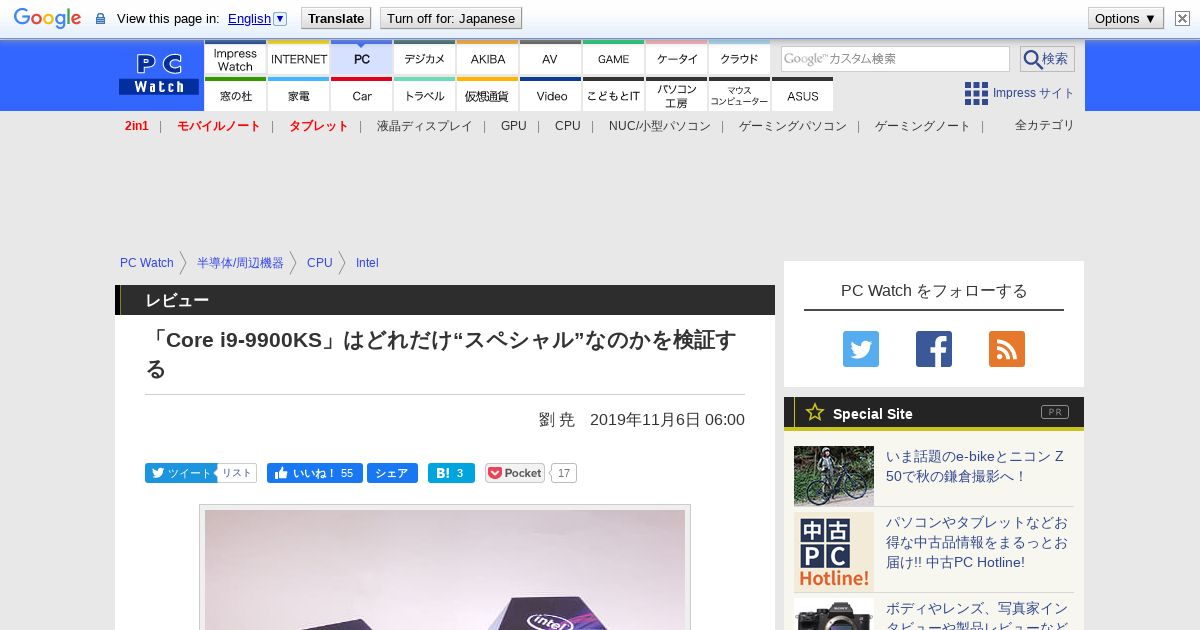Click the 検索 search button
This screenshot has height=630, width=1200.
coord(1047,59)
